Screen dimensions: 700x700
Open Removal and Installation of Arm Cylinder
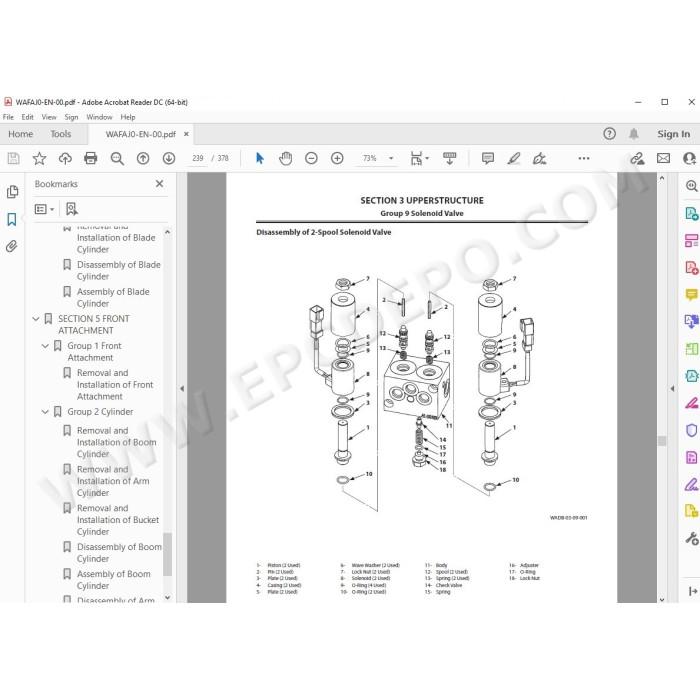click(x=113, y=481)
